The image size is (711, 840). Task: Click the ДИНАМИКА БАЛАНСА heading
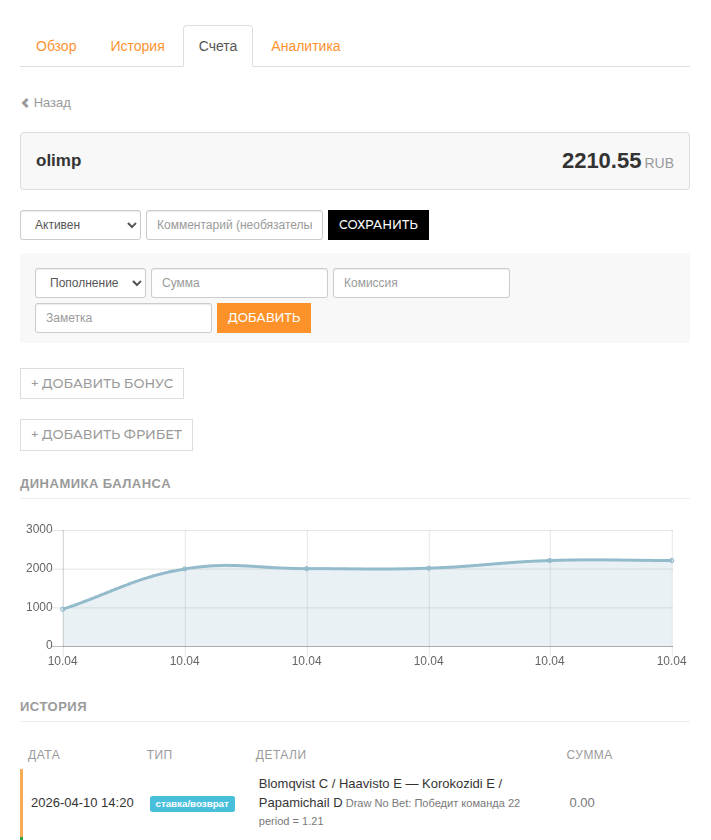95,484
